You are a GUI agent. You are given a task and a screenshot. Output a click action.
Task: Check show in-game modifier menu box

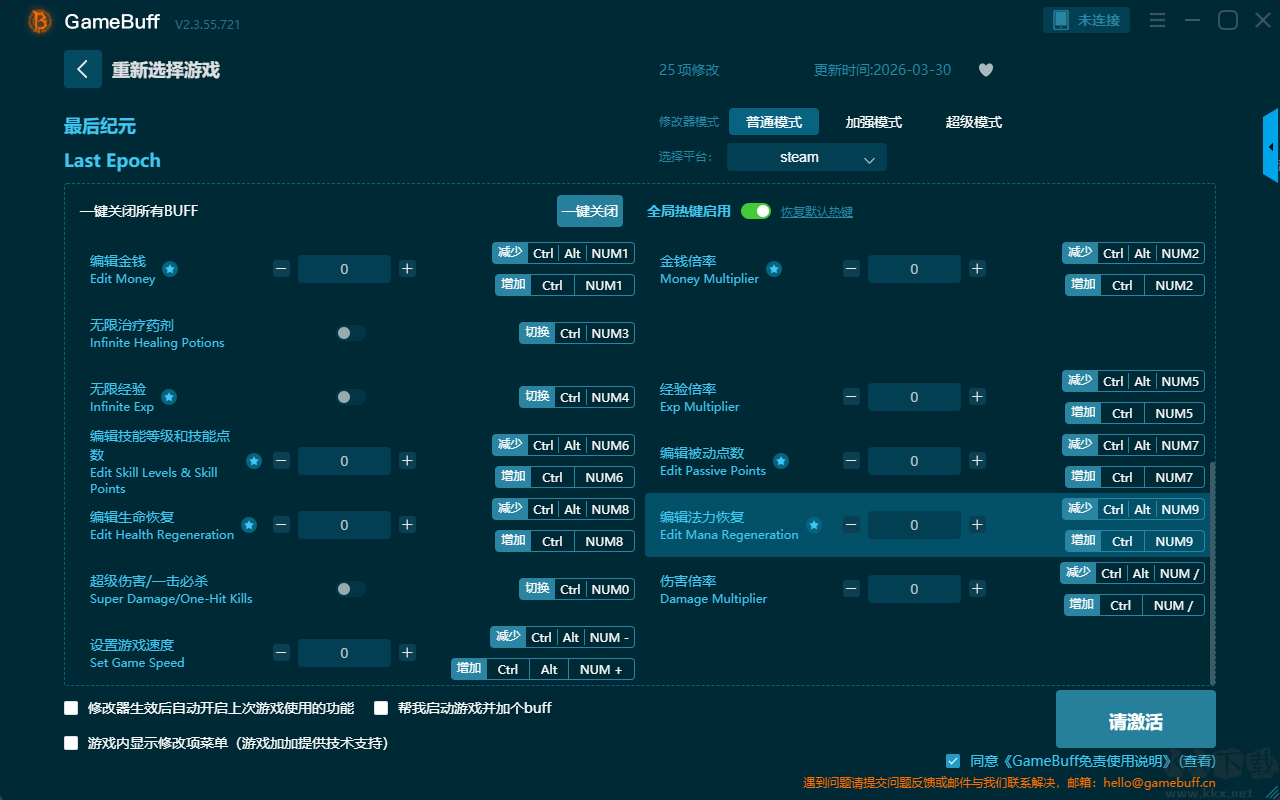click(x=71, y=743)
